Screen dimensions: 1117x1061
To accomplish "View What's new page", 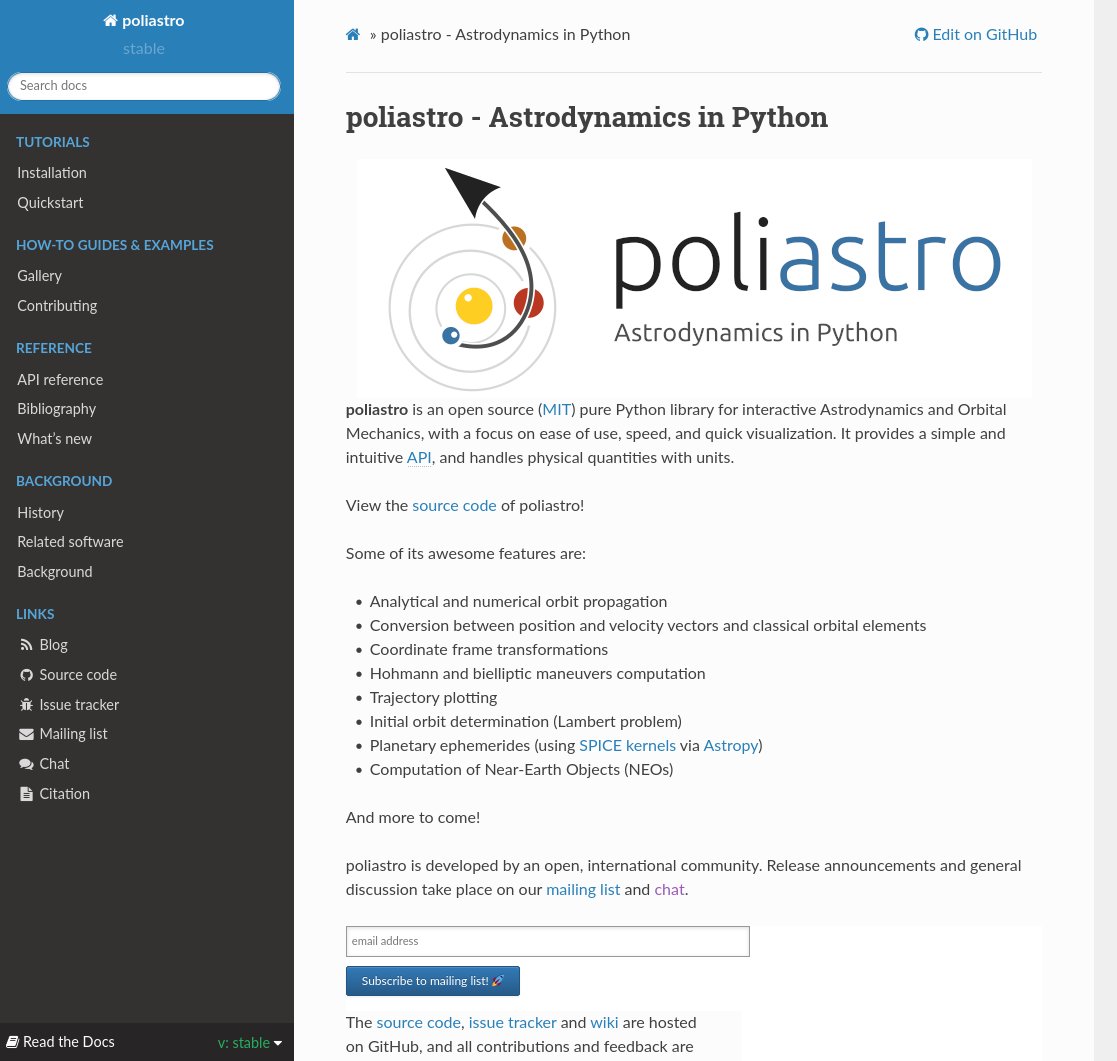I will click(x=54, y=439).
